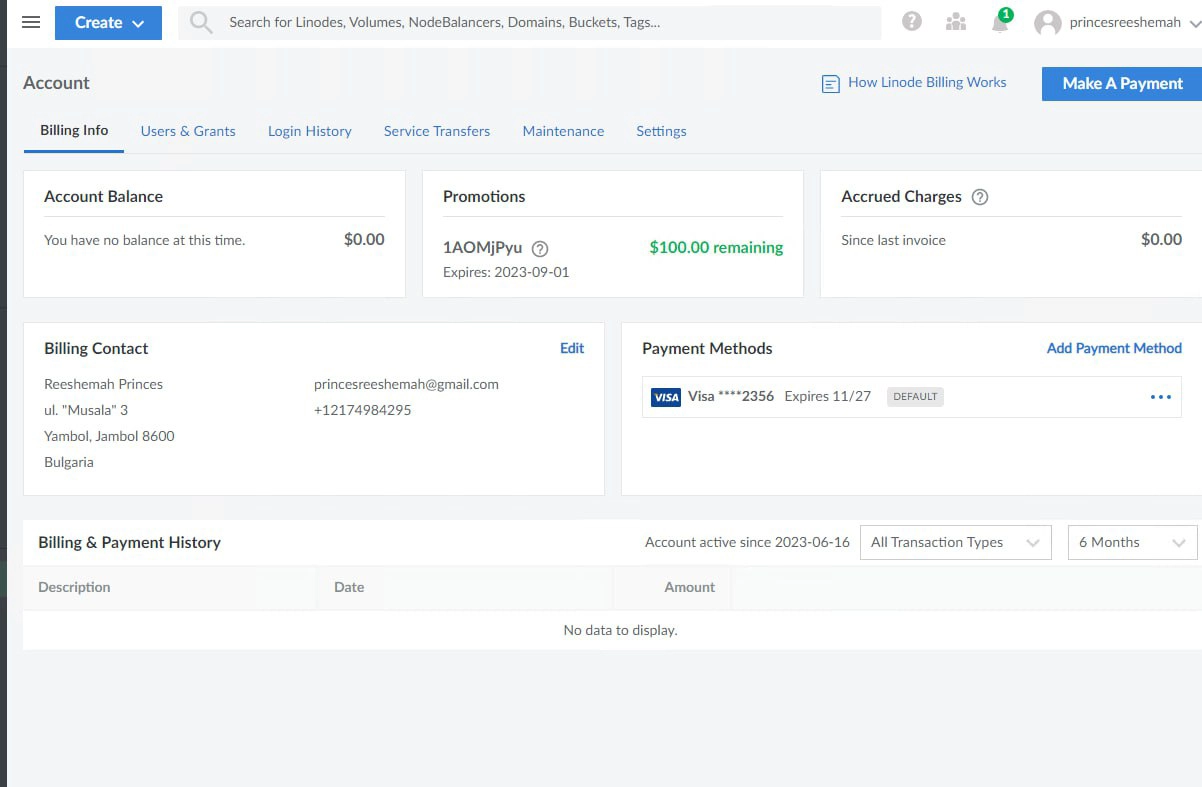Click the promo code help icon

pyautogui.click(x=540, y=249)
